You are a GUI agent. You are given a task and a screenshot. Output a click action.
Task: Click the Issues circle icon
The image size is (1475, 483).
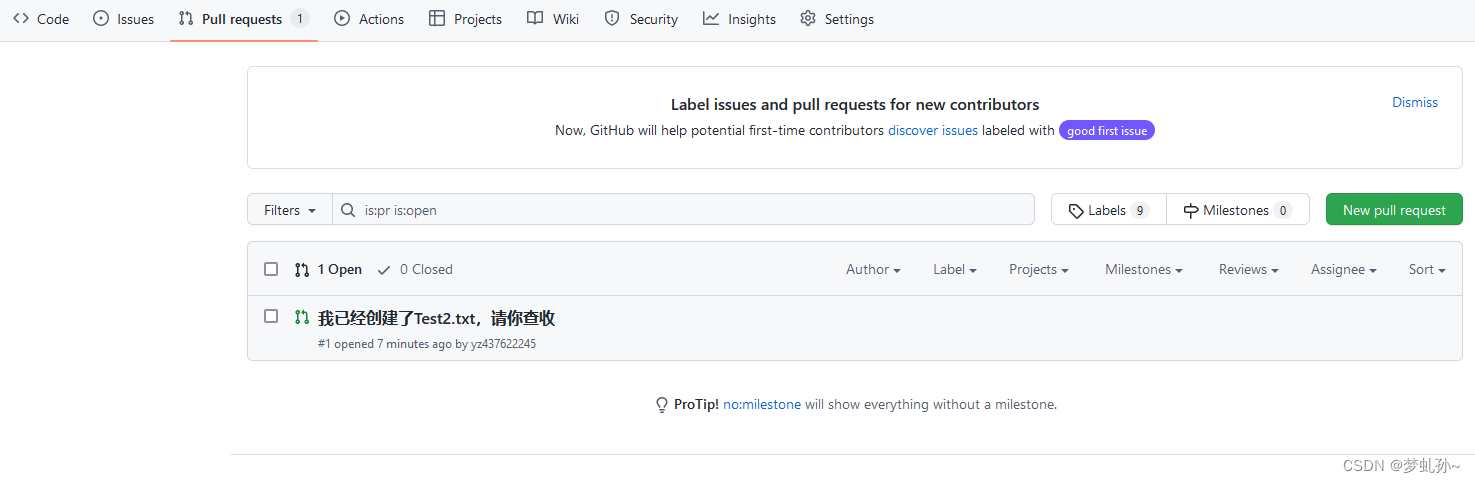point(101,19)
